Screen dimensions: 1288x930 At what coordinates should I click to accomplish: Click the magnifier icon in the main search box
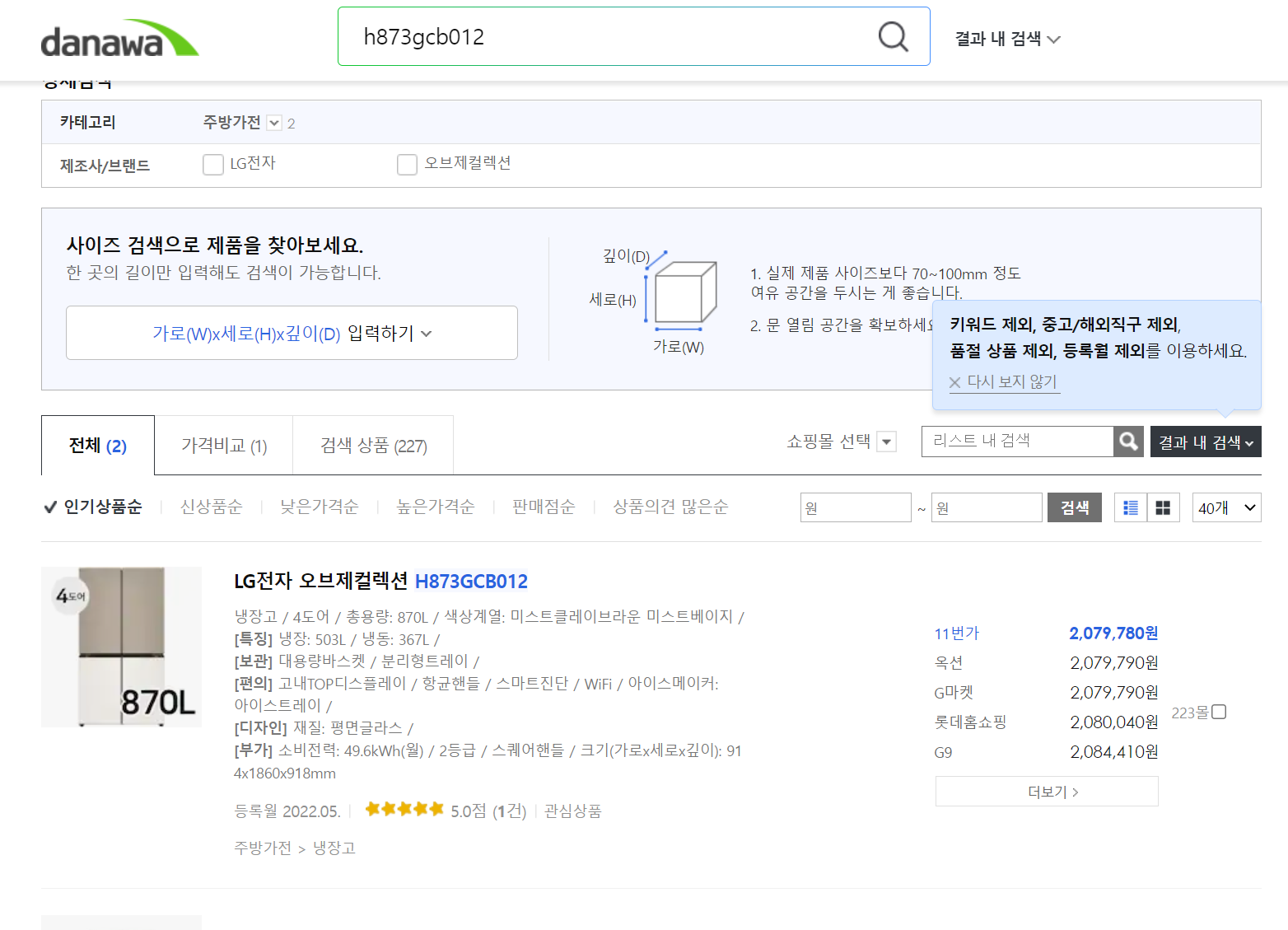[893, 36]
